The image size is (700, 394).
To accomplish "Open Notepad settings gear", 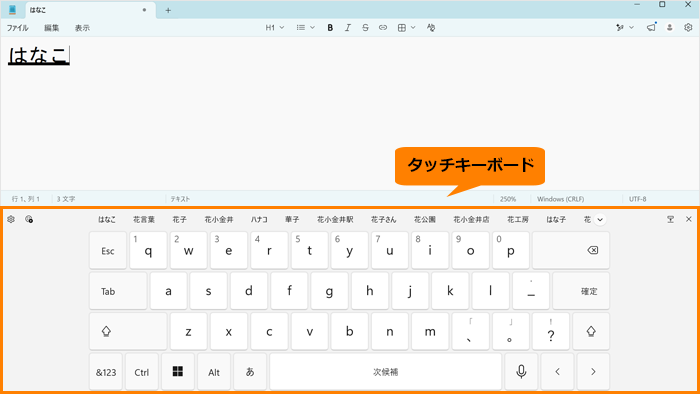I will pos(688,28).
